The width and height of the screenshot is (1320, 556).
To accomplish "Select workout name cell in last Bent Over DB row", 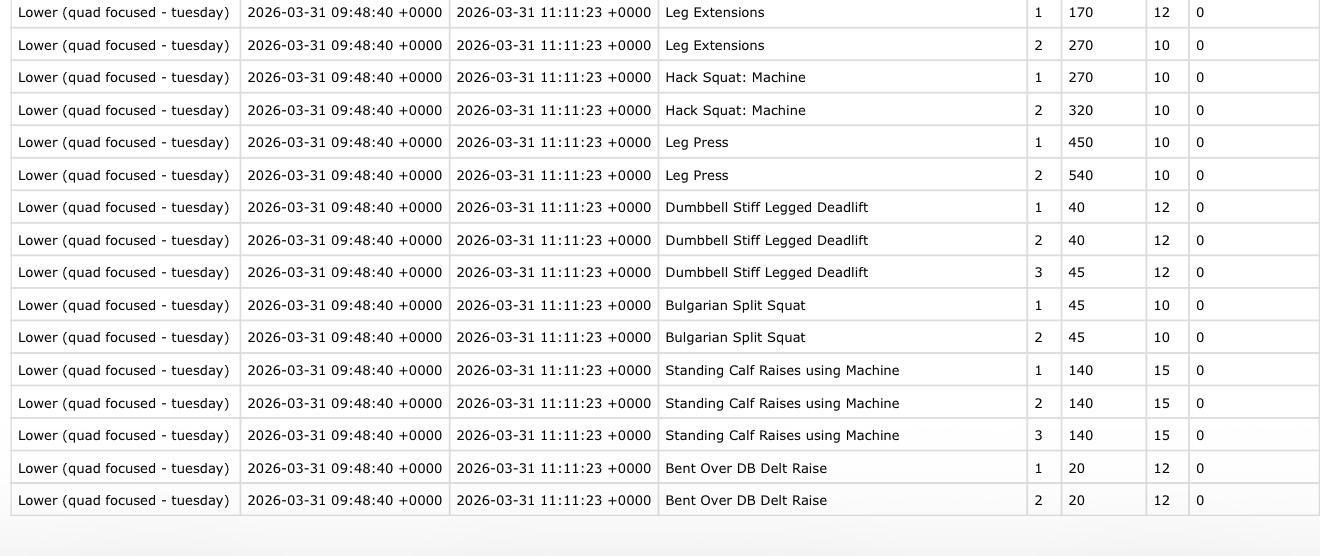I will pyautogui.click(x=124, y=500).
